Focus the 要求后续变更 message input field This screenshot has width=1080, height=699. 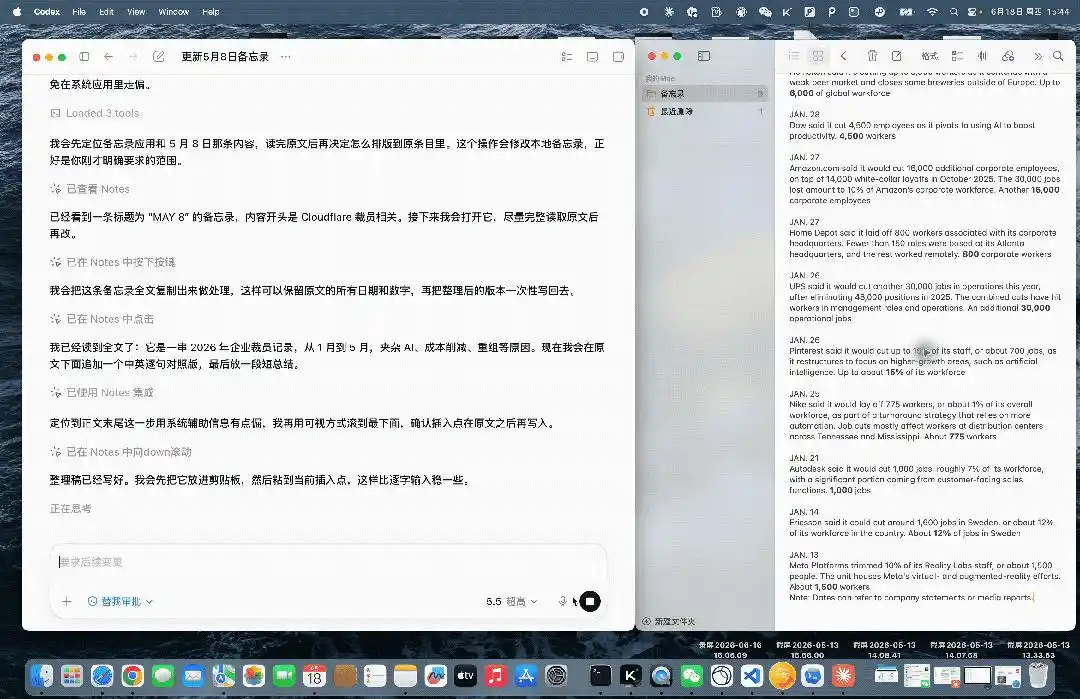click(x=328, y=562)
